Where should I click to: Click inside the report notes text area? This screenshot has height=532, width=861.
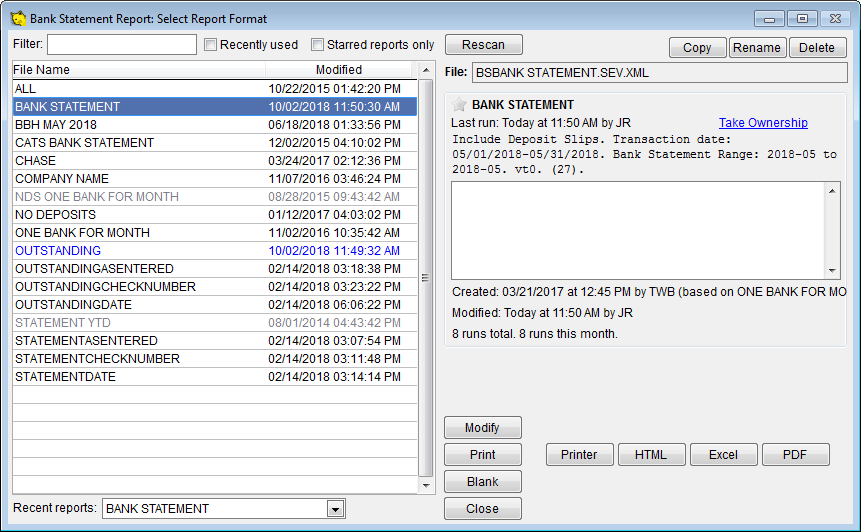point(638,231)
